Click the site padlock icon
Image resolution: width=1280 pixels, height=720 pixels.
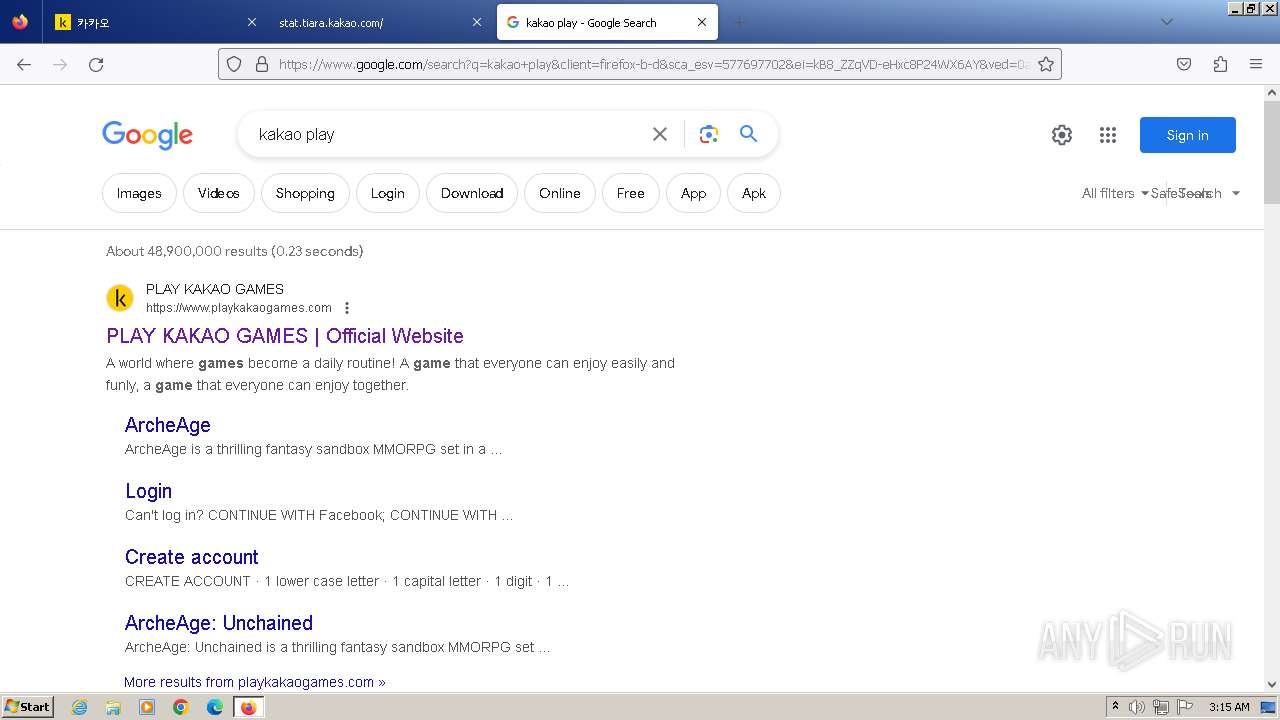[262, 64]
